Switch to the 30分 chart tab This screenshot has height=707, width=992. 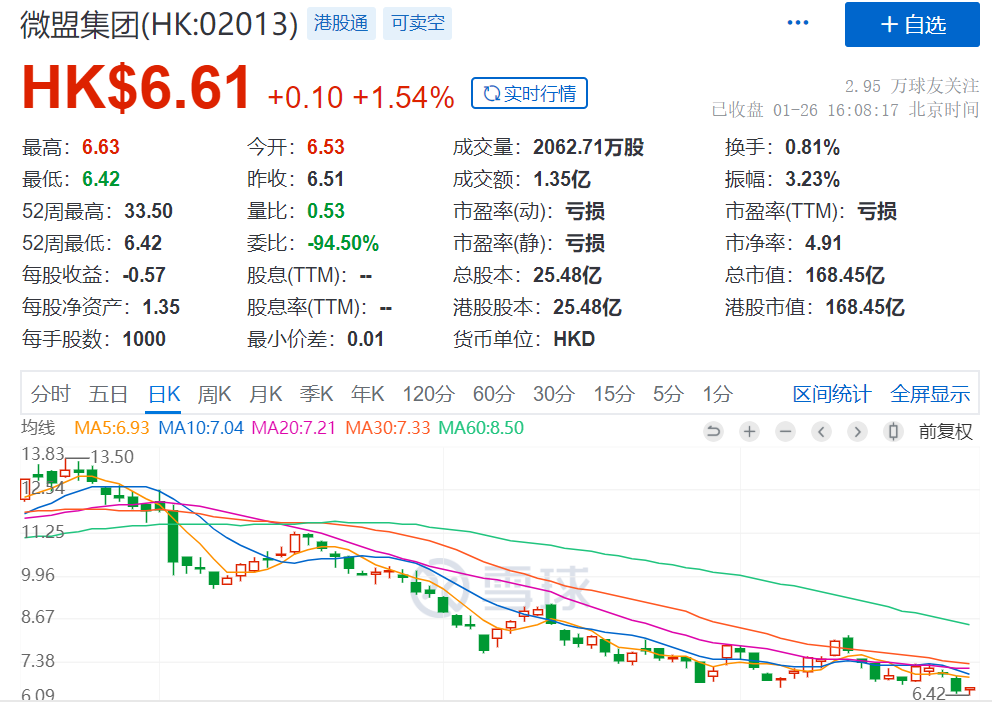point(554,394)
